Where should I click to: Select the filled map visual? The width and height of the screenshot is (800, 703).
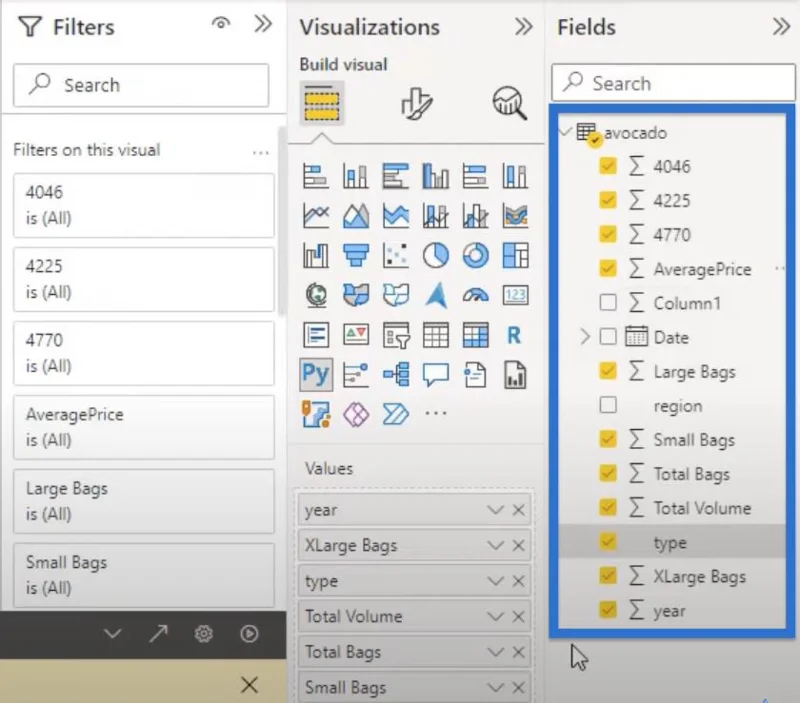click(356, 295)
